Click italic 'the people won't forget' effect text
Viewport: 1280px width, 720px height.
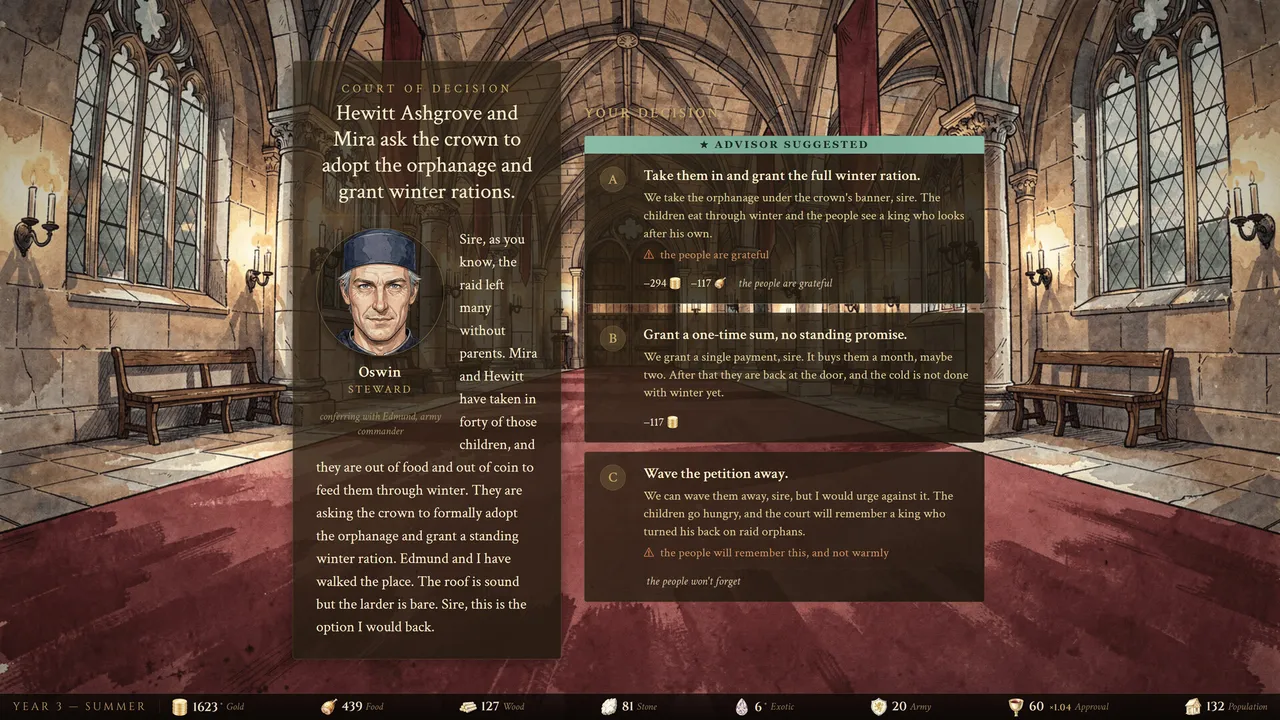(693, 581)
